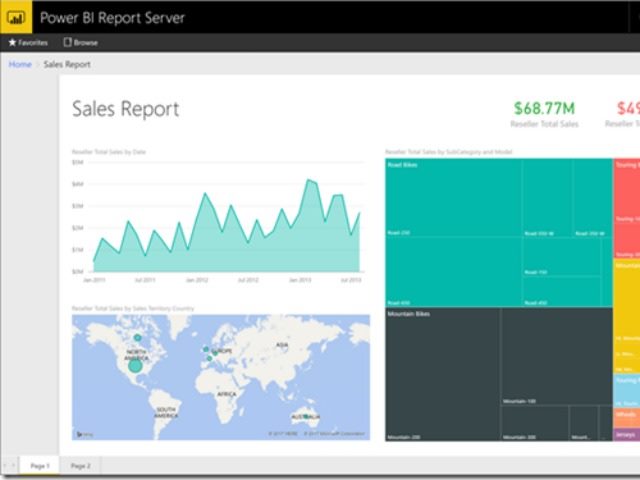Click Reseller Total Sales card label

click(544, 124)
